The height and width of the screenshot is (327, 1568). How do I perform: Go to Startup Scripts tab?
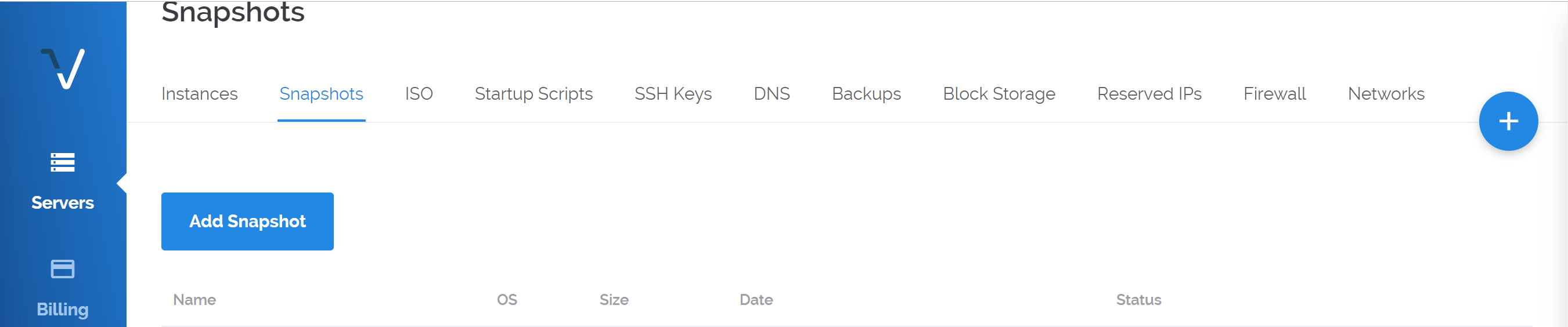click(534, 93)
